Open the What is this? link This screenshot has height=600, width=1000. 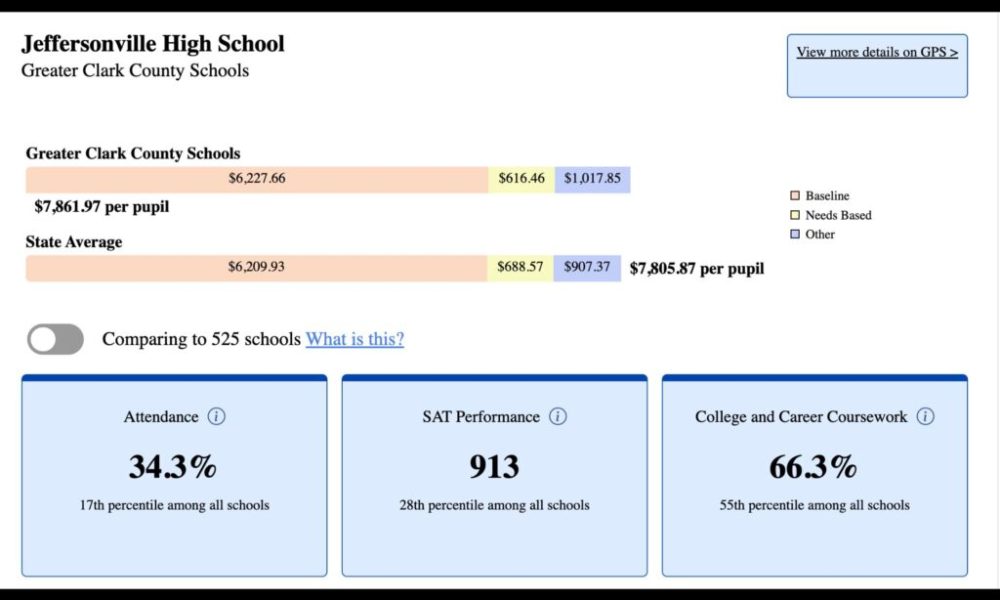tap(355, 339)
